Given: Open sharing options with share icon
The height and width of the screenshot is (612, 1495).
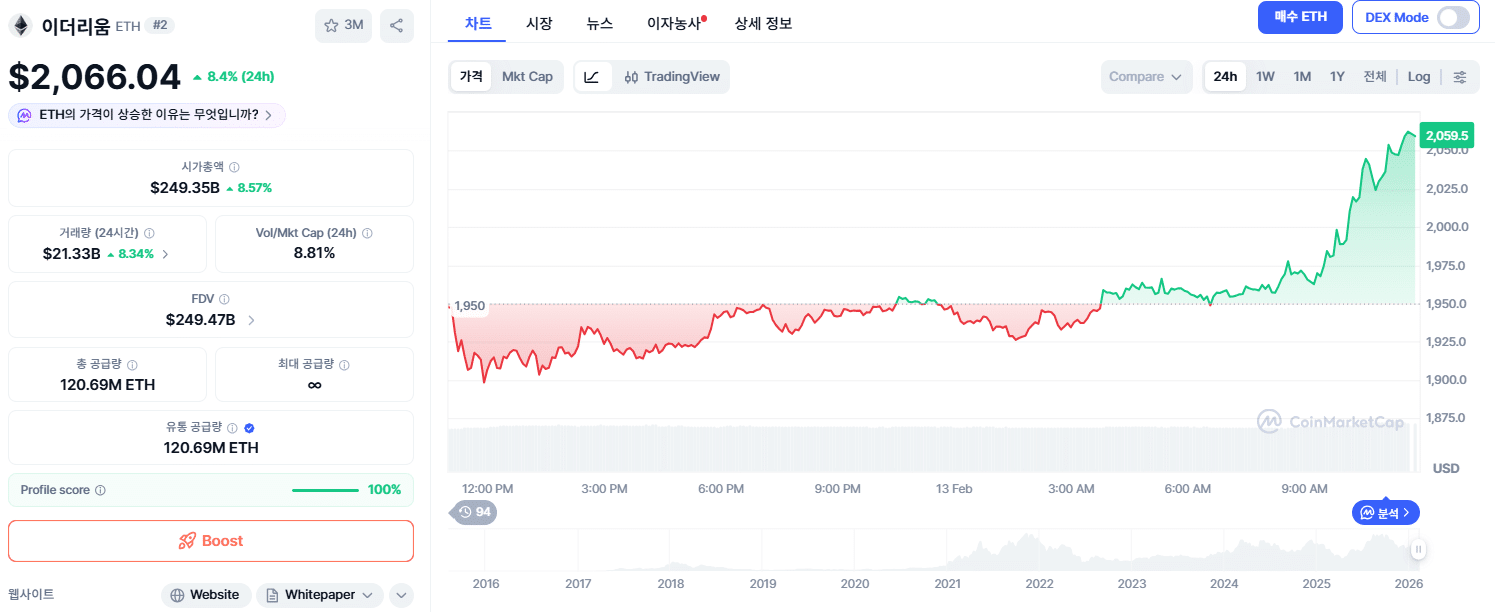Looking at the screenshot, I should coord(396,25).
